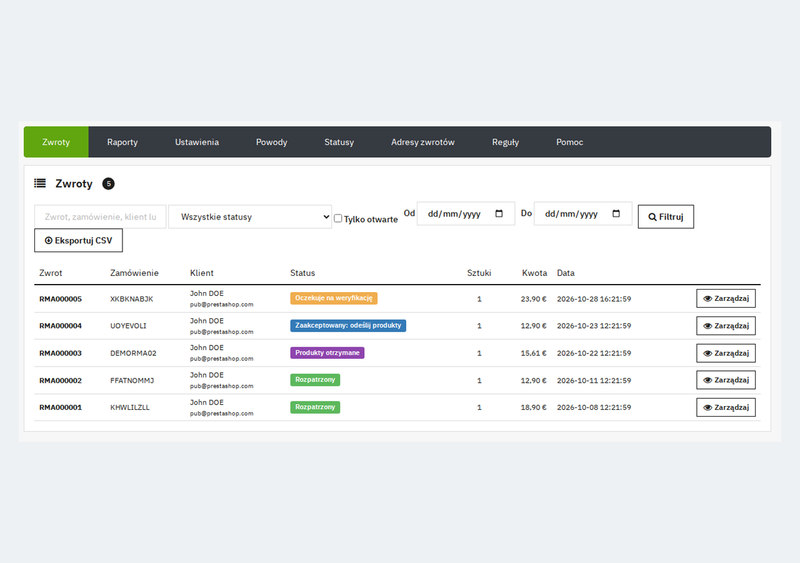
Task: Click the Data column header
Action: [565, 273]
